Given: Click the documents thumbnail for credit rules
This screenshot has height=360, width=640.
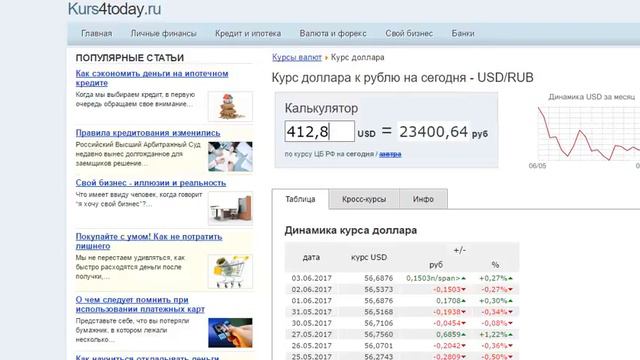Looking at the screenshot, I should pyautogui.click(x=230, y=156).
